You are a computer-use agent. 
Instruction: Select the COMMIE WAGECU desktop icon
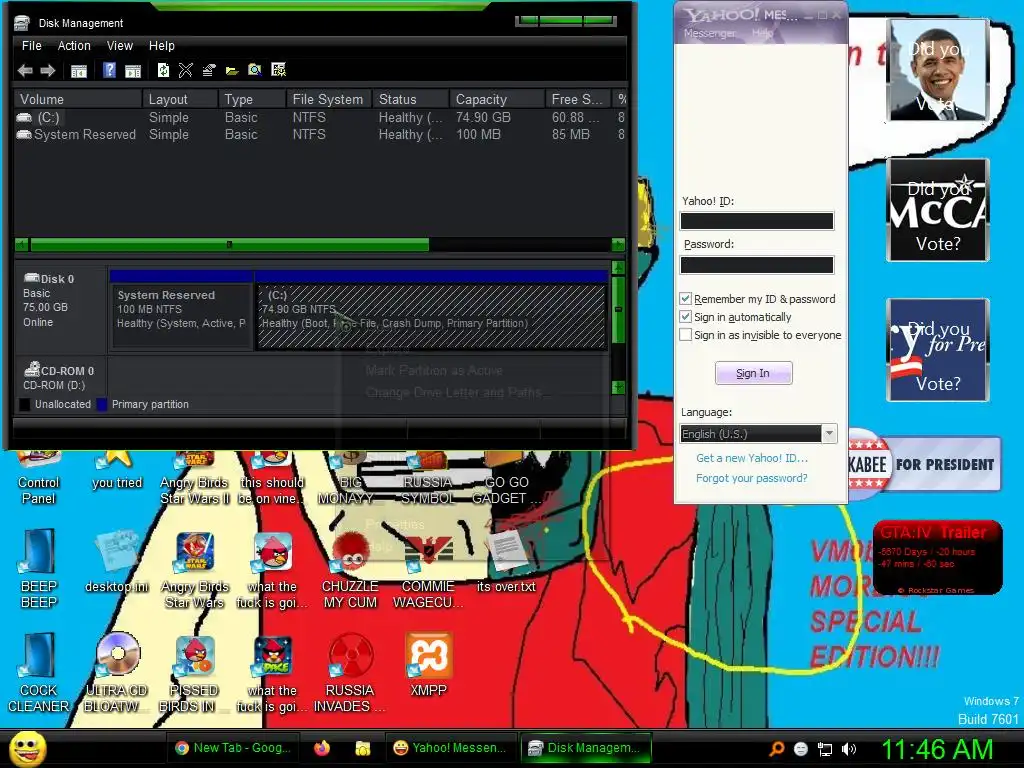pyautogui.click(x=428, y=568)
